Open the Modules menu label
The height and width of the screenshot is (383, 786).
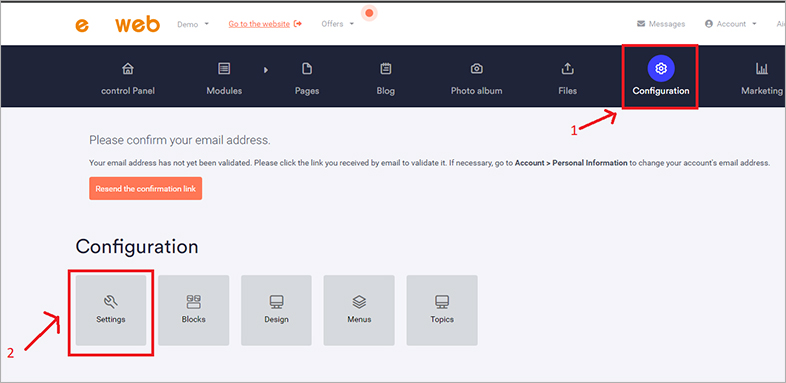pos(224,91)
